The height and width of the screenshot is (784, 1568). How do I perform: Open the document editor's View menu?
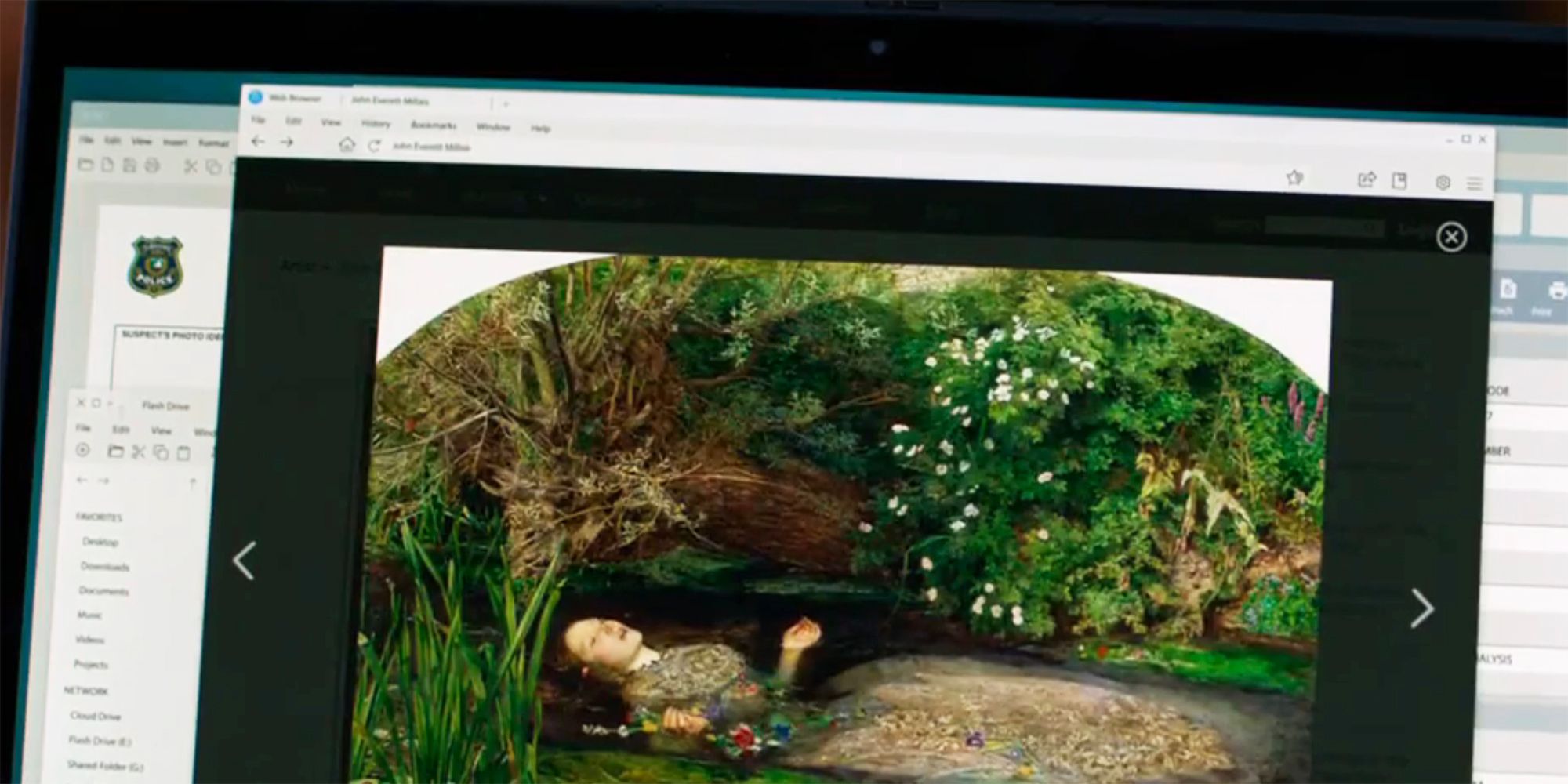tap(141, 141)
